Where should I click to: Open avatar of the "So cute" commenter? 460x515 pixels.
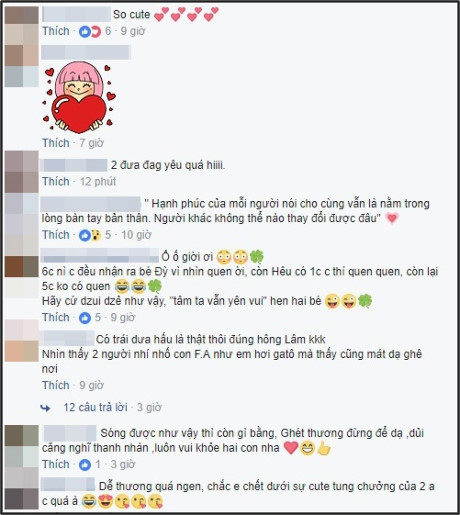point(21,25)
